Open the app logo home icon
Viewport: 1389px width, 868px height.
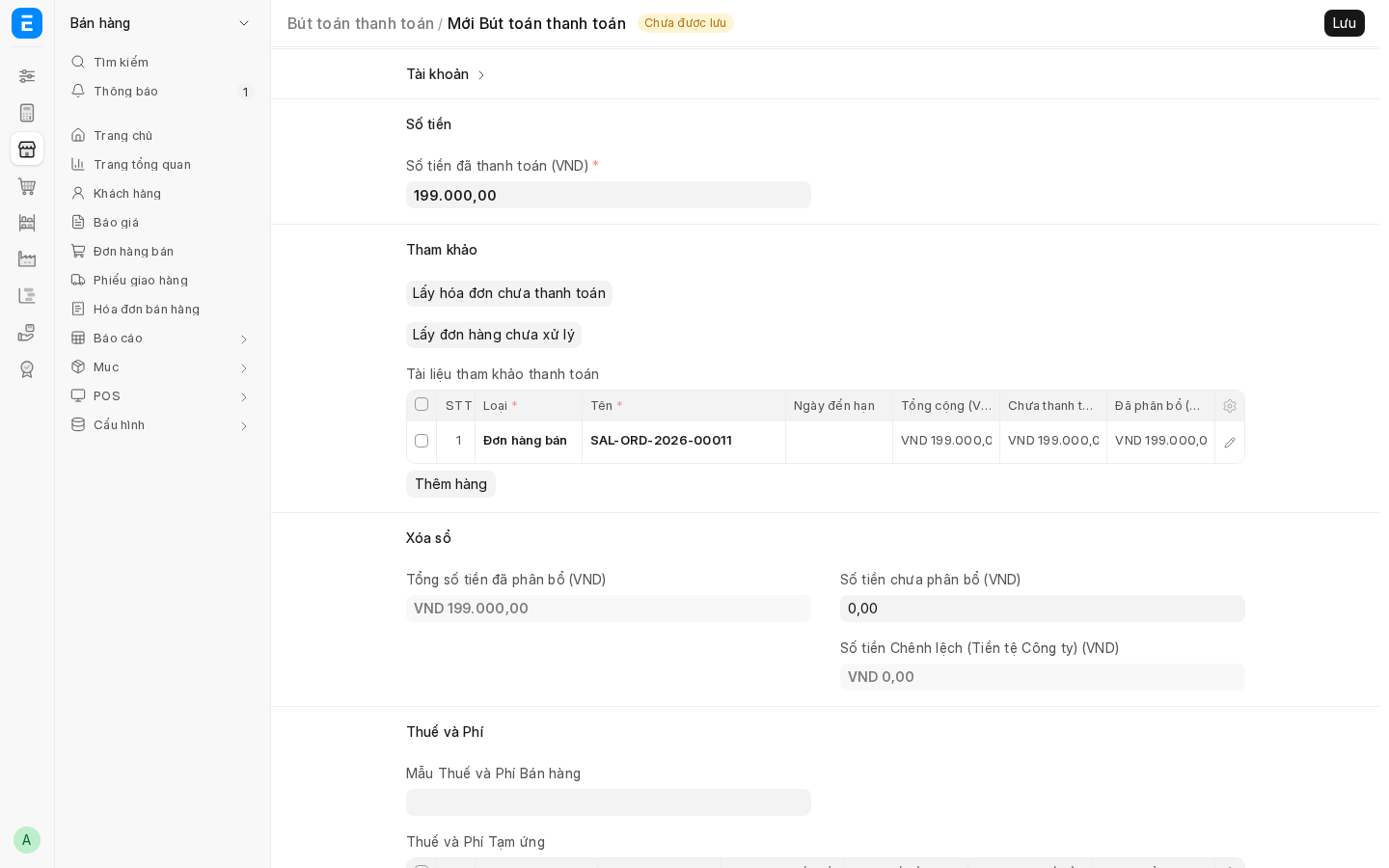point(27,23)
